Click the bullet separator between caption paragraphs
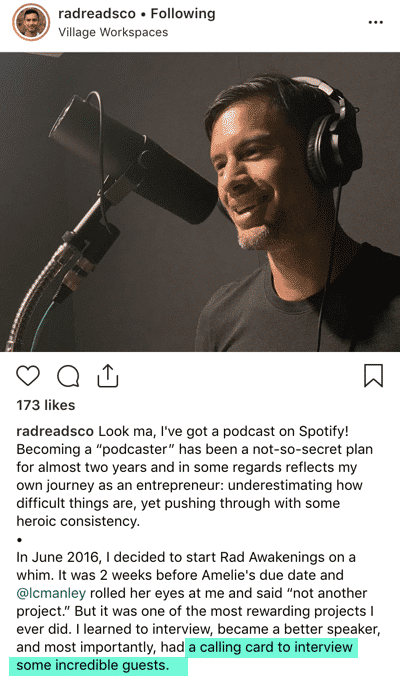This screenshot has height=679, width=400. pyautogui.click(x=20, y=540)
